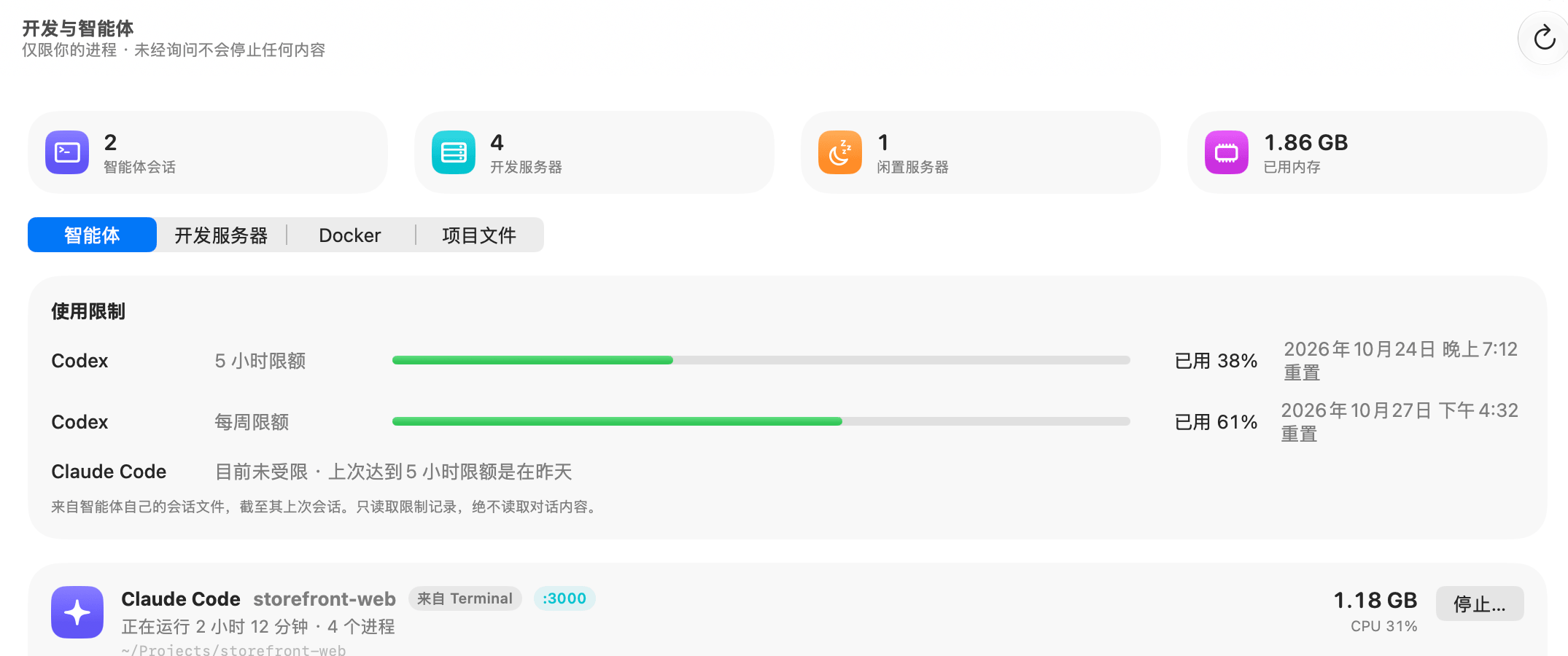Click the 已用 61% text
The height and width of the screenshot is (656, 1568).
1216,422
